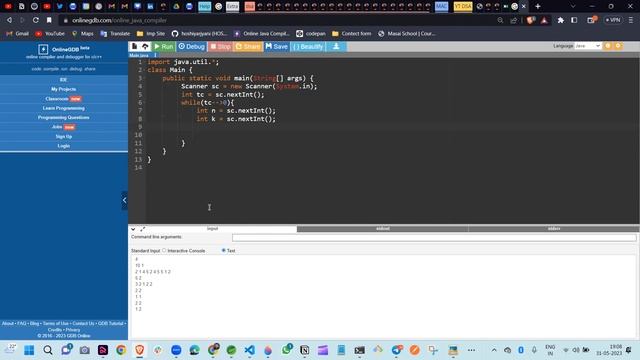Collapse the bottom input panel chevron
Viewport: 640px width, 360px height.
pos(133,229)
